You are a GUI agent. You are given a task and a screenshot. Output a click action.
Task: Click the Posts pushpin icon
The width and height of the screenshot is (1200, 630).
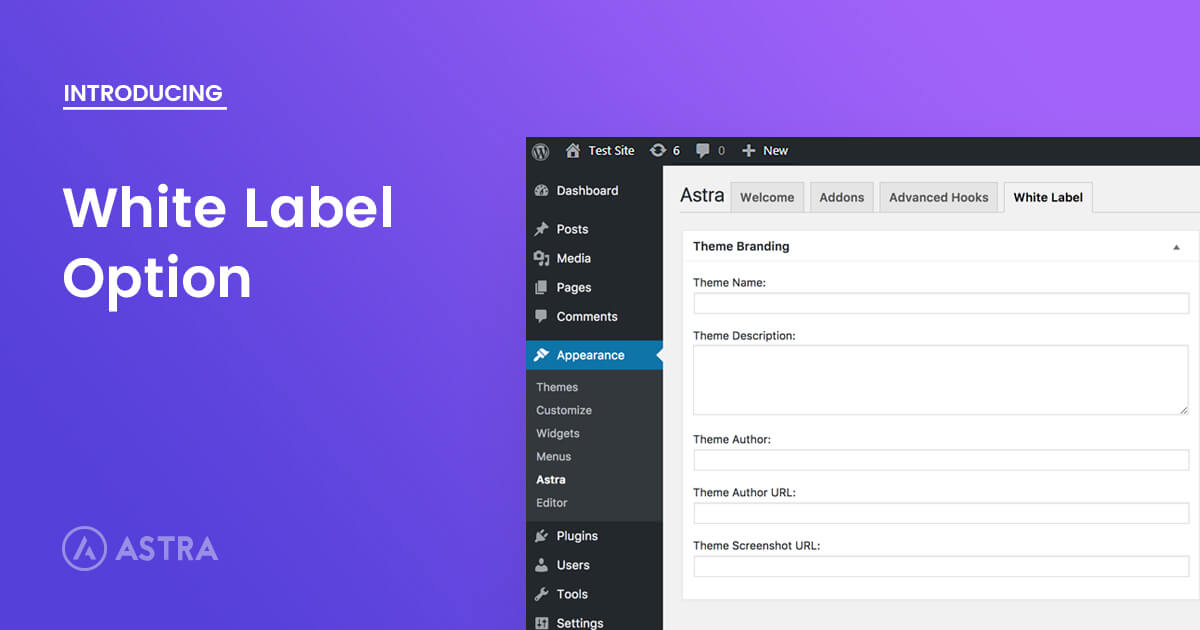pyautogui.click(x=542, y=230)
